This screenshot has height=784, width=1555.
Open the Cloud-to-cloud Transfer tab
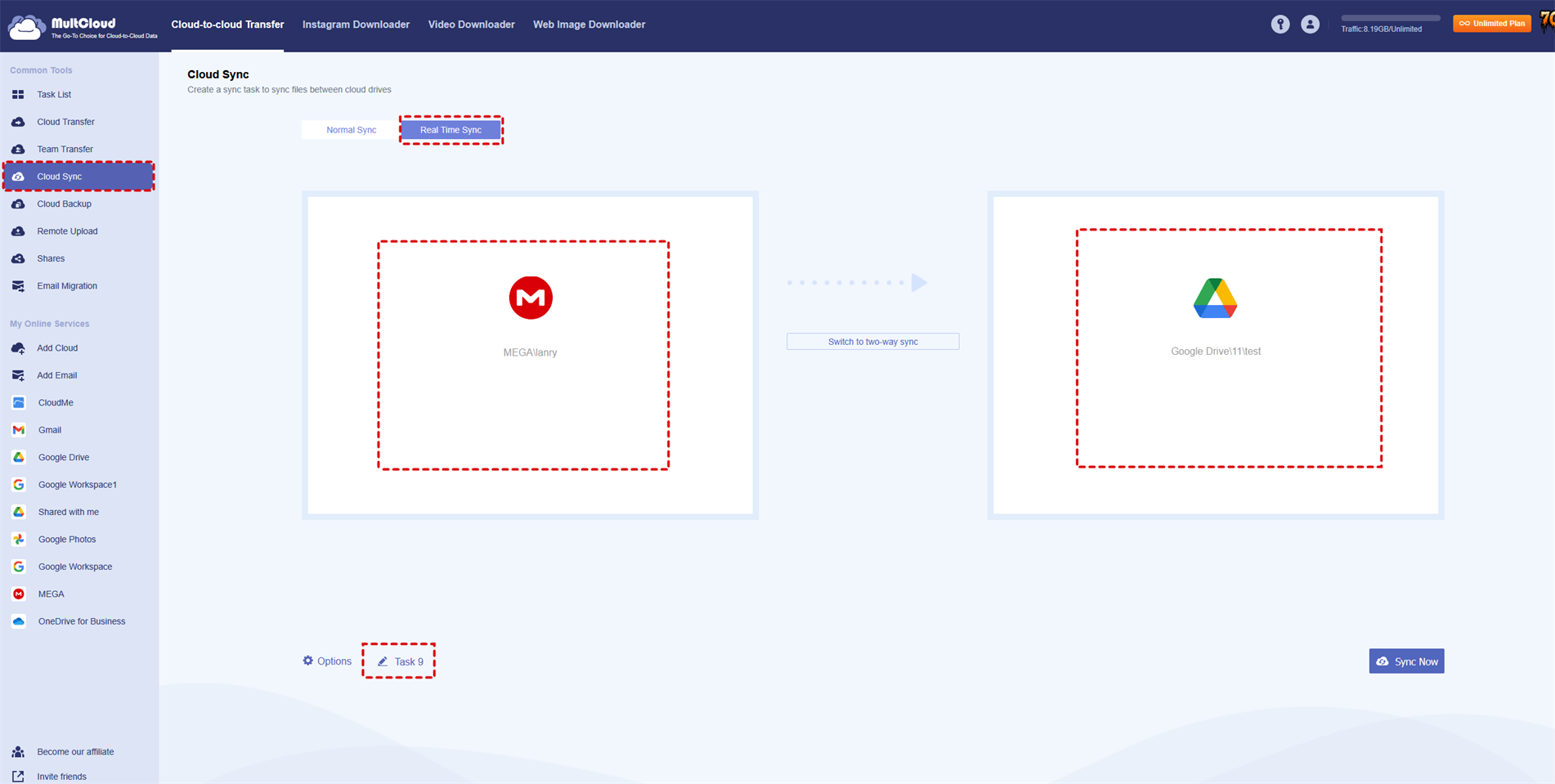(x=227, y=25)
